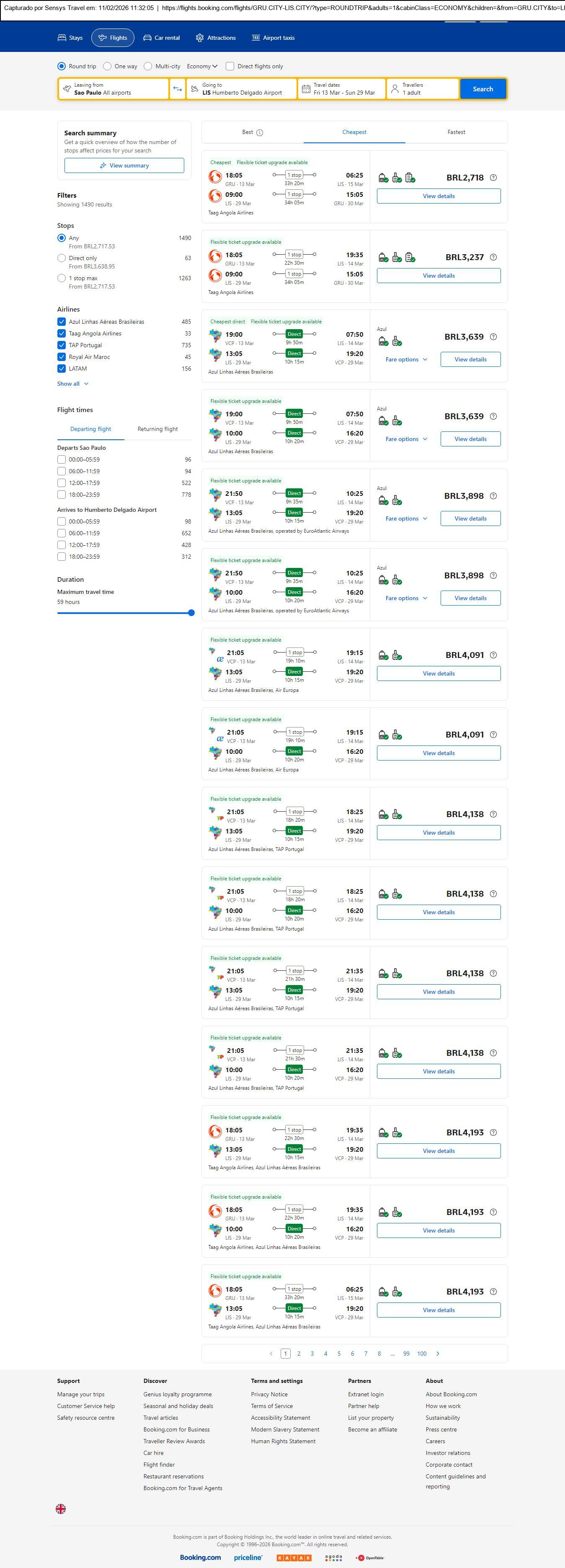
Task: Click the help icon beside BRL2,718 price
Action: point(493,178)
